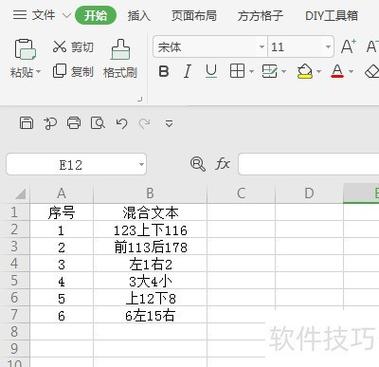Toggle underline formatting
This screenshot has height=367, width=379.
211,71
